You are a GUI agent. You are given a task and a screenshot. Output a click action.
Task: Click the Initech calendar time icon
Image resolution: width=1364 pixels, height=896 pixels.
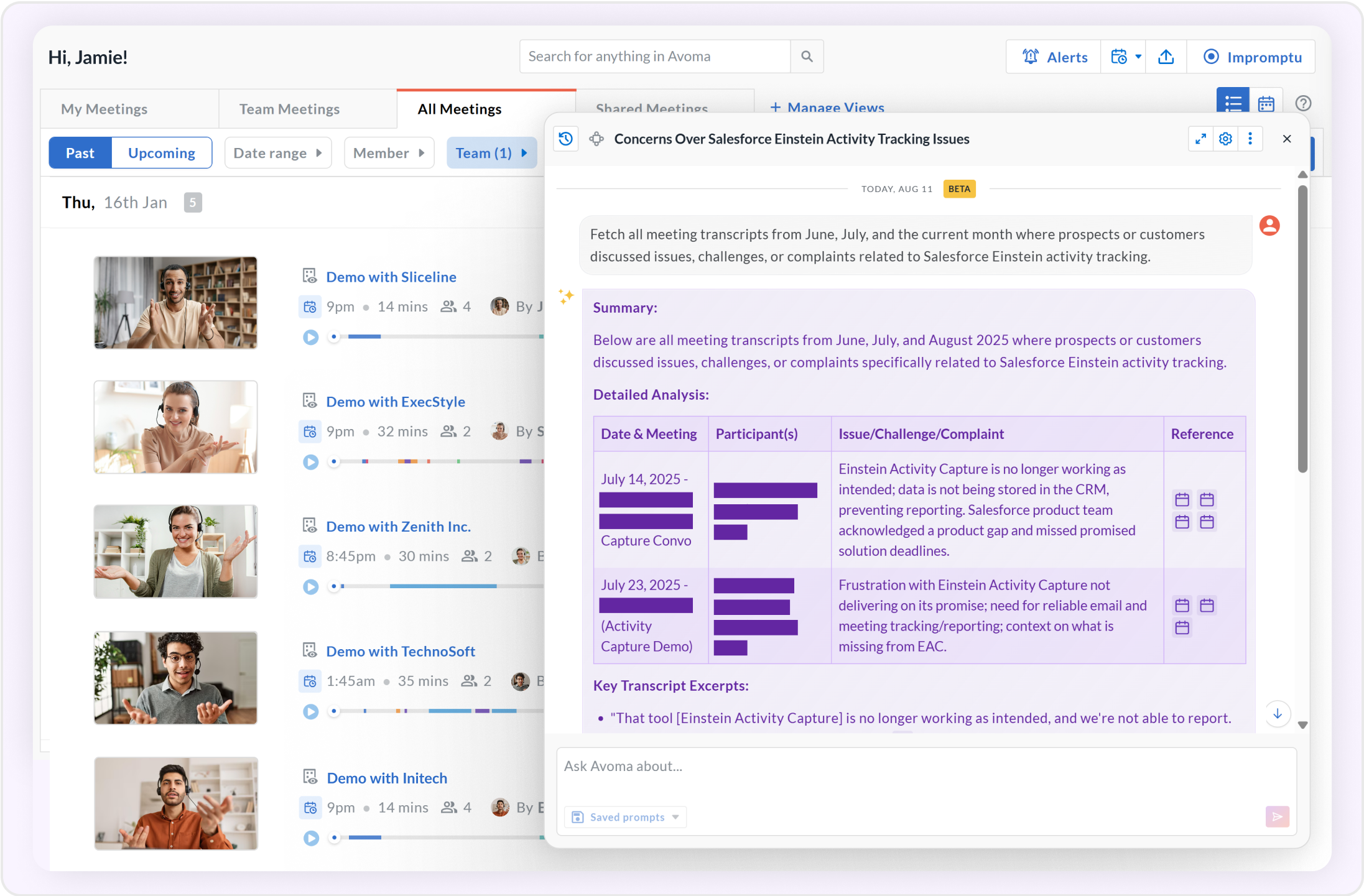(x=310, y=808)
